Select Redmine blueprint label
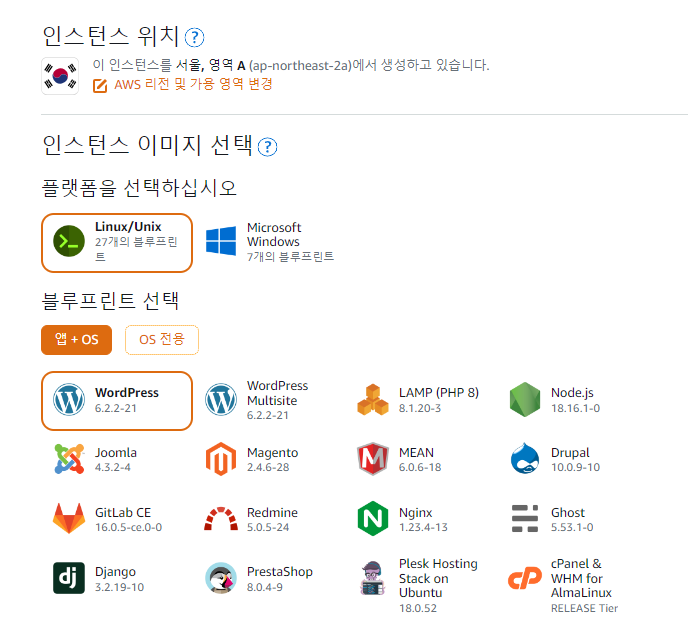688x634 pixels. tap(272, 512)
